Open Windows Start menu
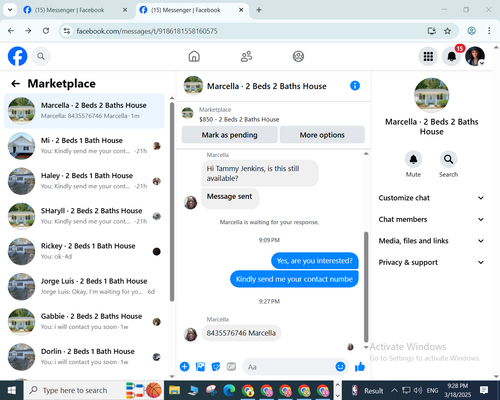The width and height of the screenshot is (500, 400). [x=12, y=390]
